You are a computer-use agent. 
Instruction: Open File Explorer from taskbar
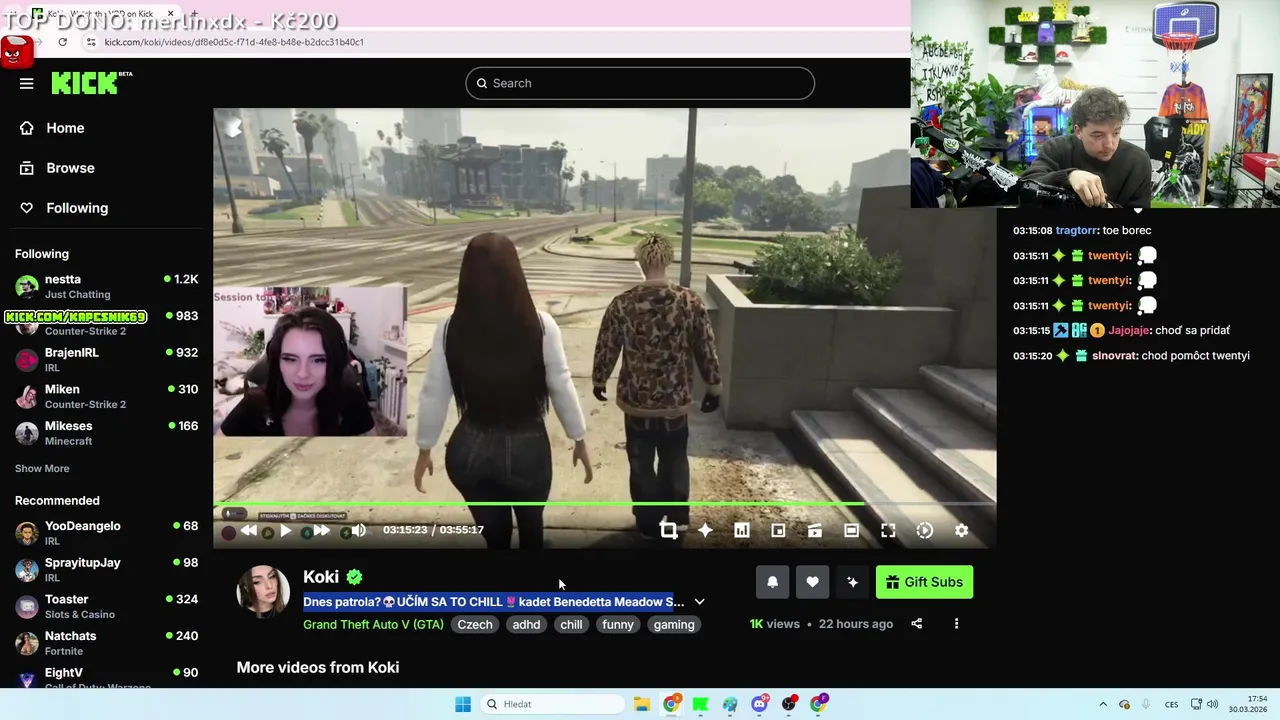(642, 704)
